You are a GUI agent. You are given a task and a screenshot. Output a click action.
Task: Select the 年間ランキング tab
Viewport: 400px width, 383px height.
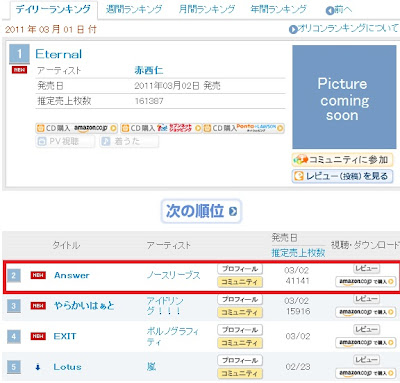click(279, 9)
